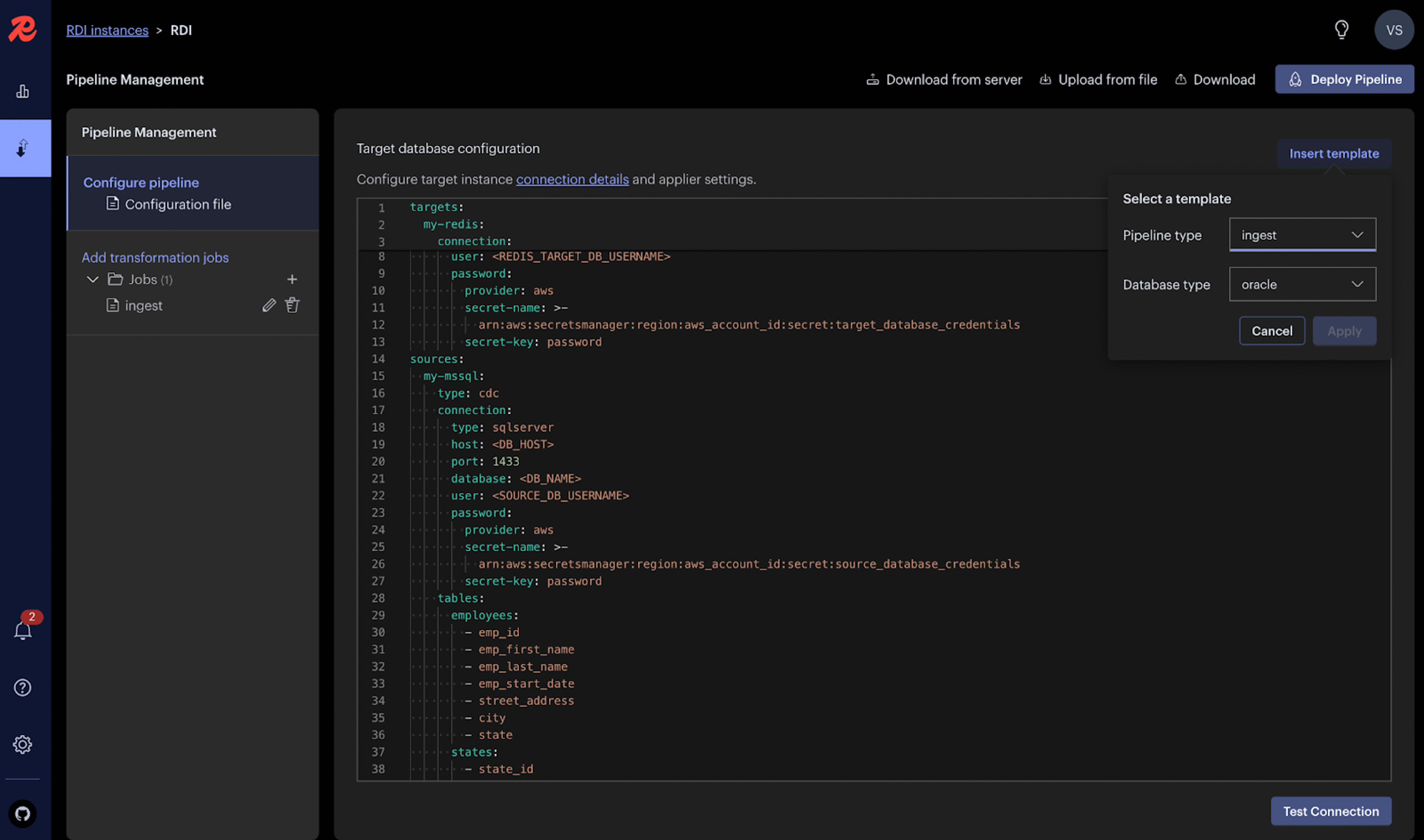Go to RDI instances breadcrumb

click(x=107, y=30)
